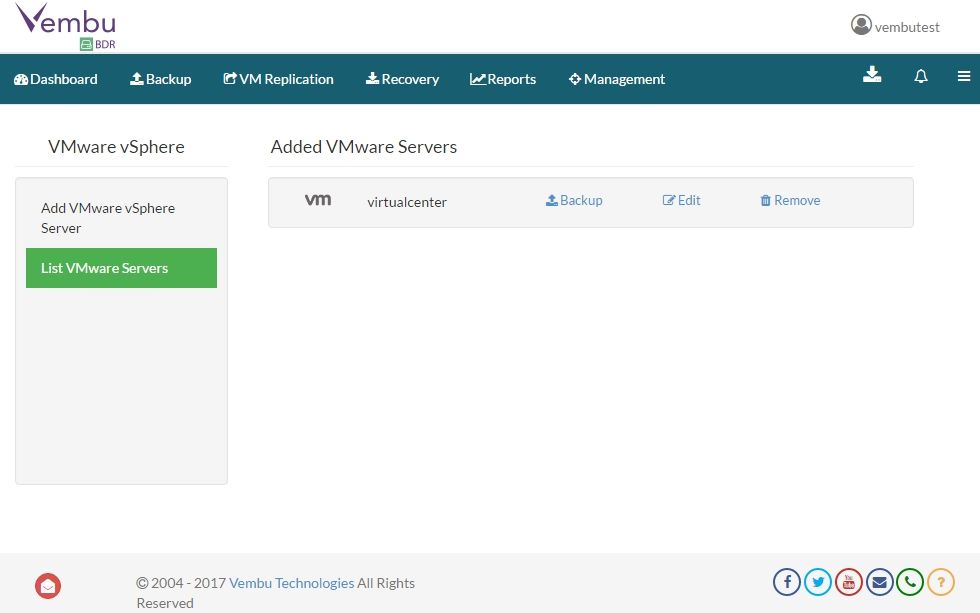Open the Recovery menu
The image size is (980, 613).
point(402,79)
